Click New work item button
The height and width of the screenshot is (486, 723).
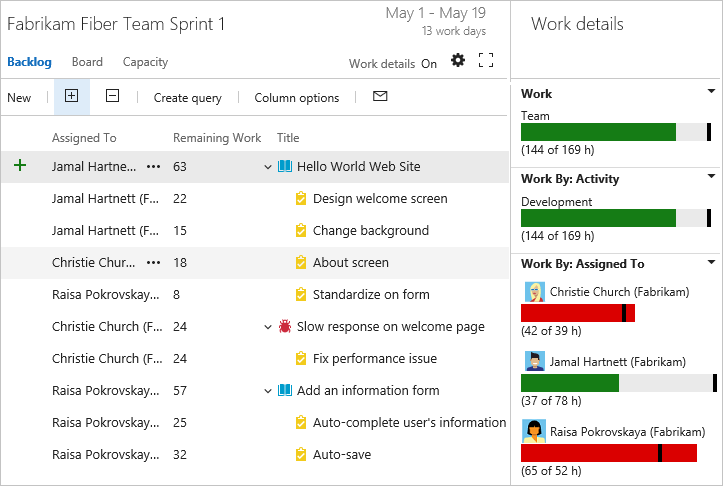19,98
